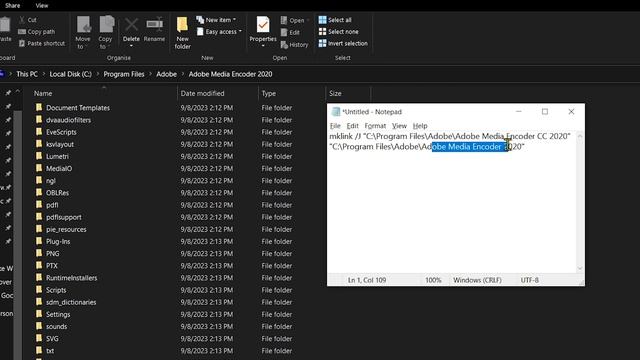Open the Notepad Help menu
The width and height of the screenshot is (640, 360).
pyautogui.click(x=420, y=126)
